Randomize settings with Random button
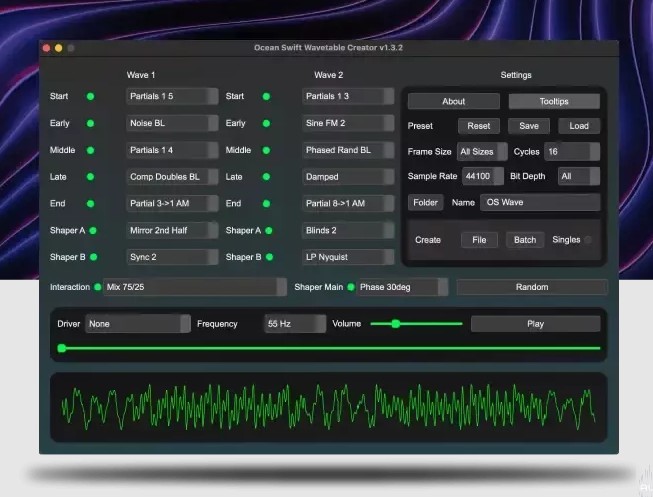 (532, 287)
